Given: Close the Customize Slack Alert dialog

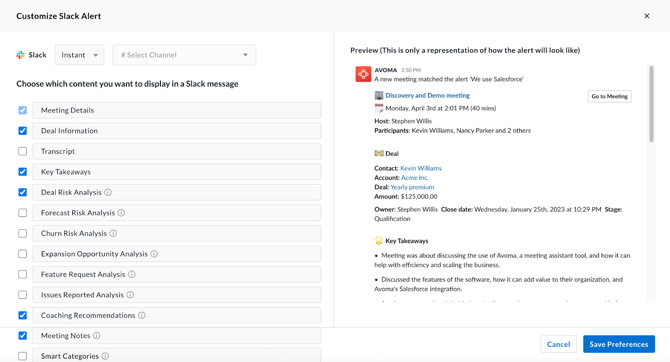Looking at the screenshot, I should point(646,16).
